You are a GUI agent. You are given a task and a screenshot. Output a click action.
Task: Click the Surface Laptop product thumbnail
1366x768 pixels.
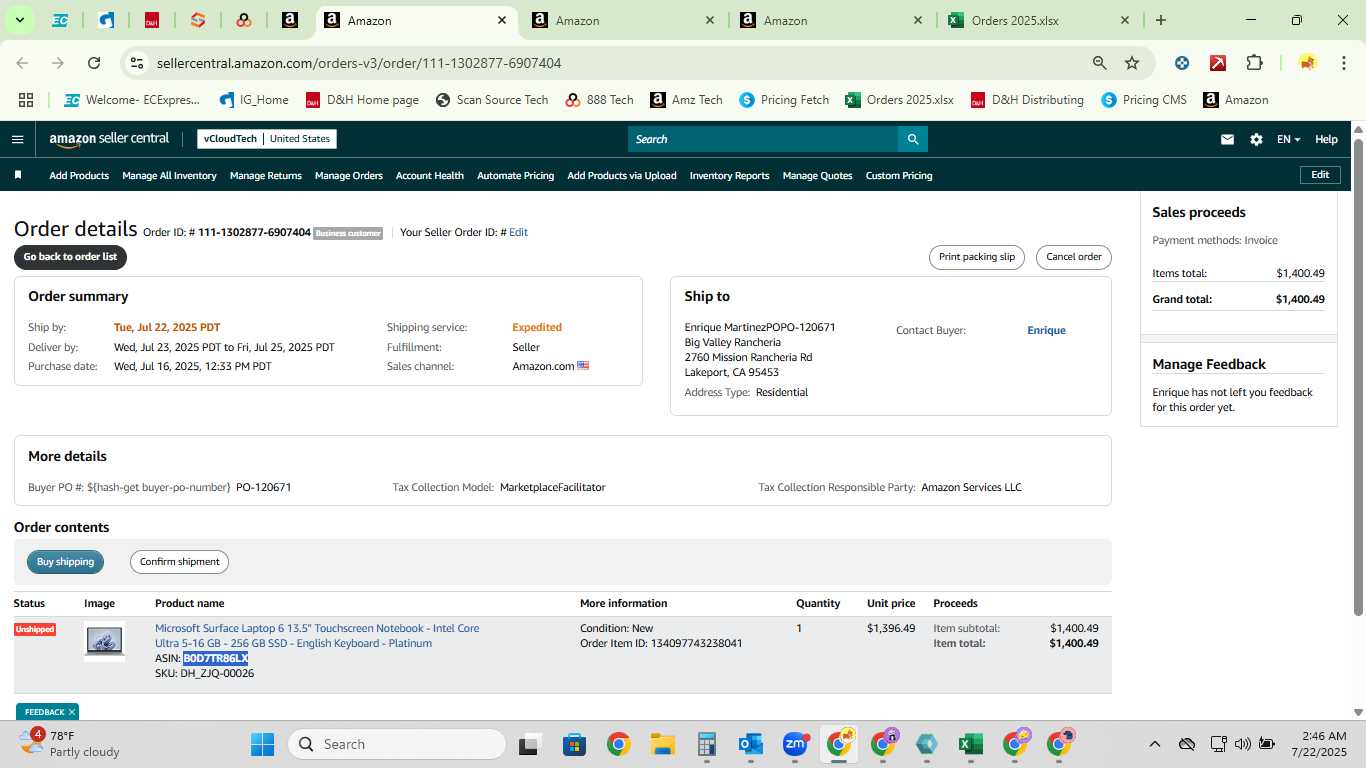point(104,641)
